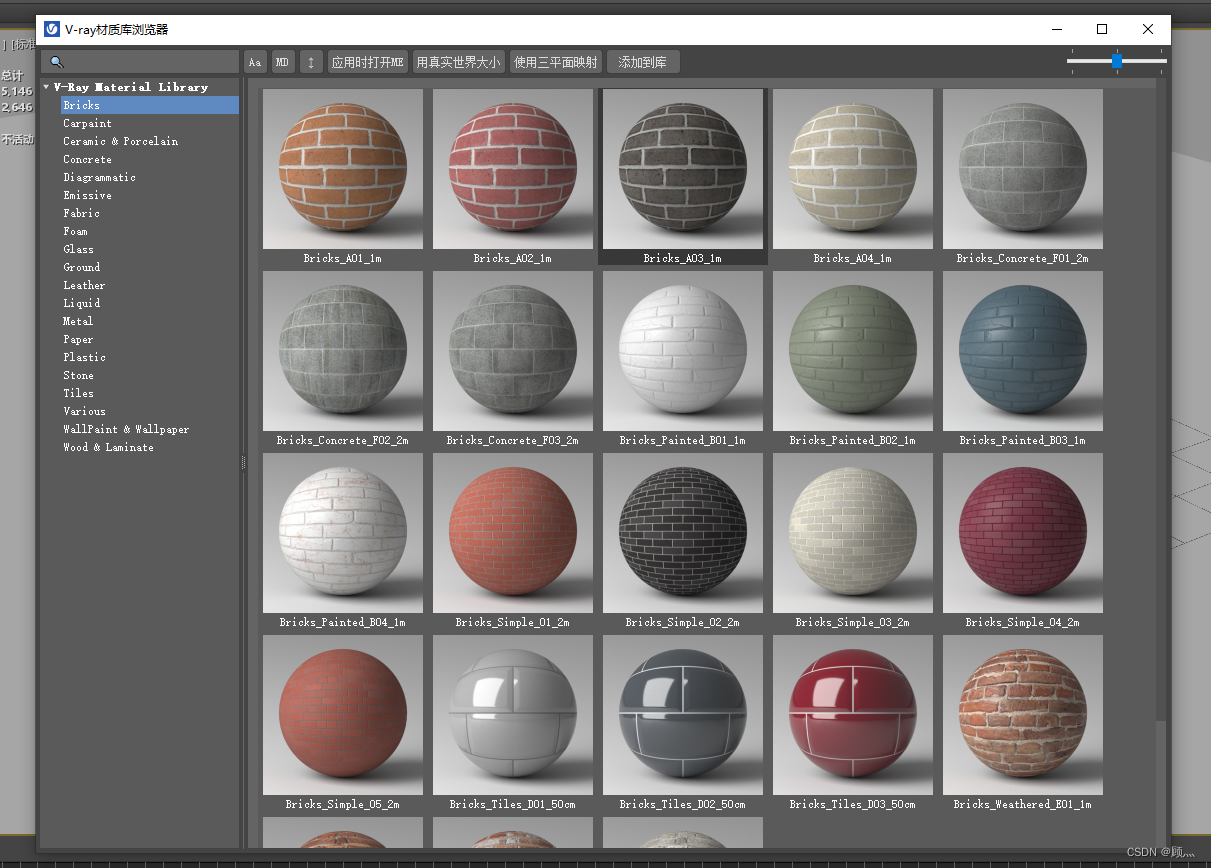Collapse the V-Ray Material Library tree
1211x868 pixels.
[46, 87]
